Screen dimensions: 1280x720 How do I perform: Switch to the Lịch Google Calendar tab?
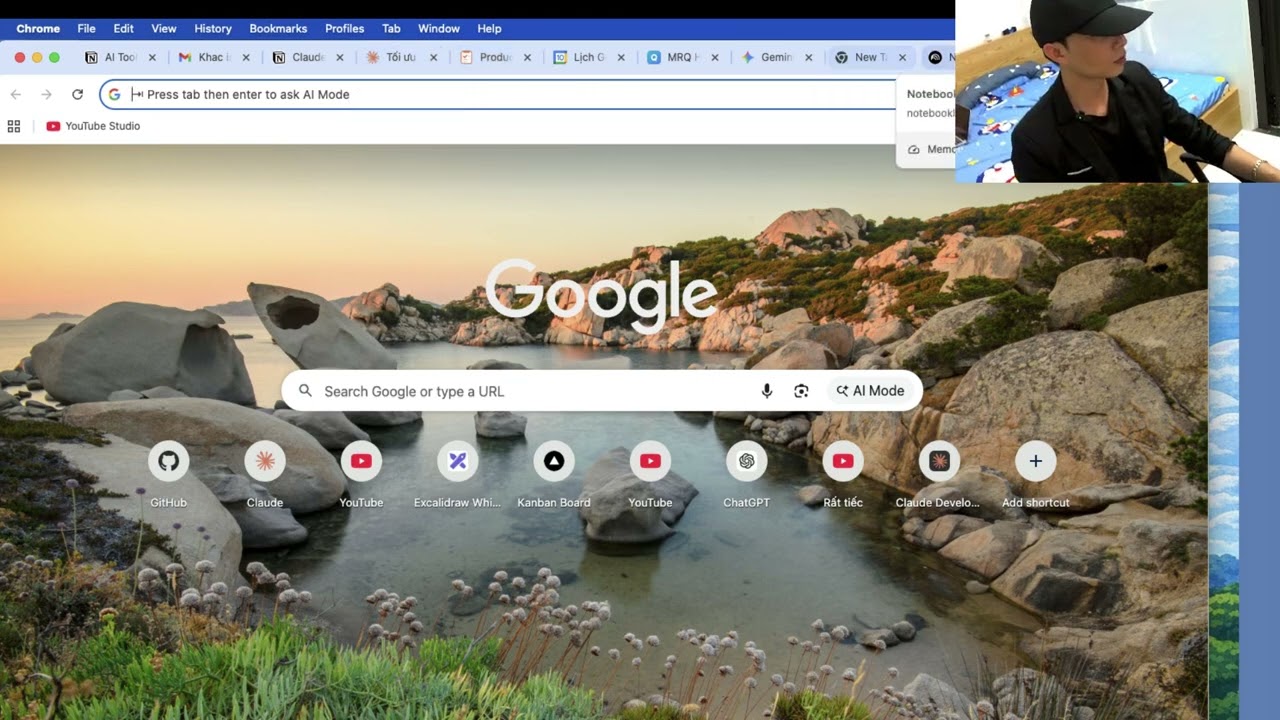pos(588,57)
